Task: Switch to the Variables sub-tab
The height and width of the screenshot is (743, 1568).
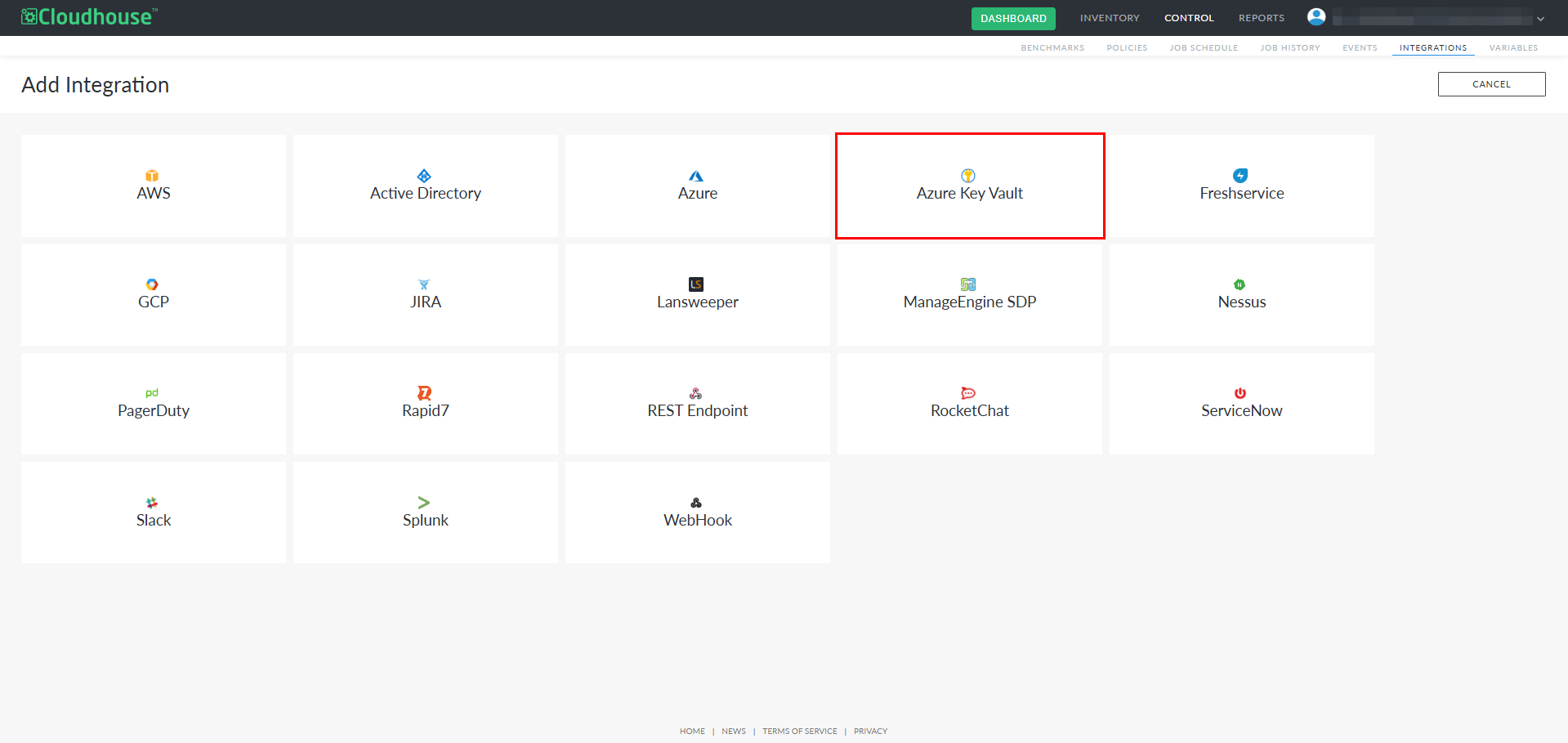Action: [x=1513, y=48]
